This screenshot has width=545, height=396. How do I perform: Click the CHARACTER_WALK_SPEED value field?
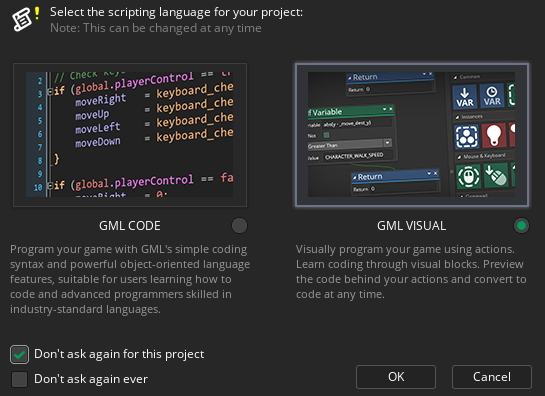click(x=358, y=156)
